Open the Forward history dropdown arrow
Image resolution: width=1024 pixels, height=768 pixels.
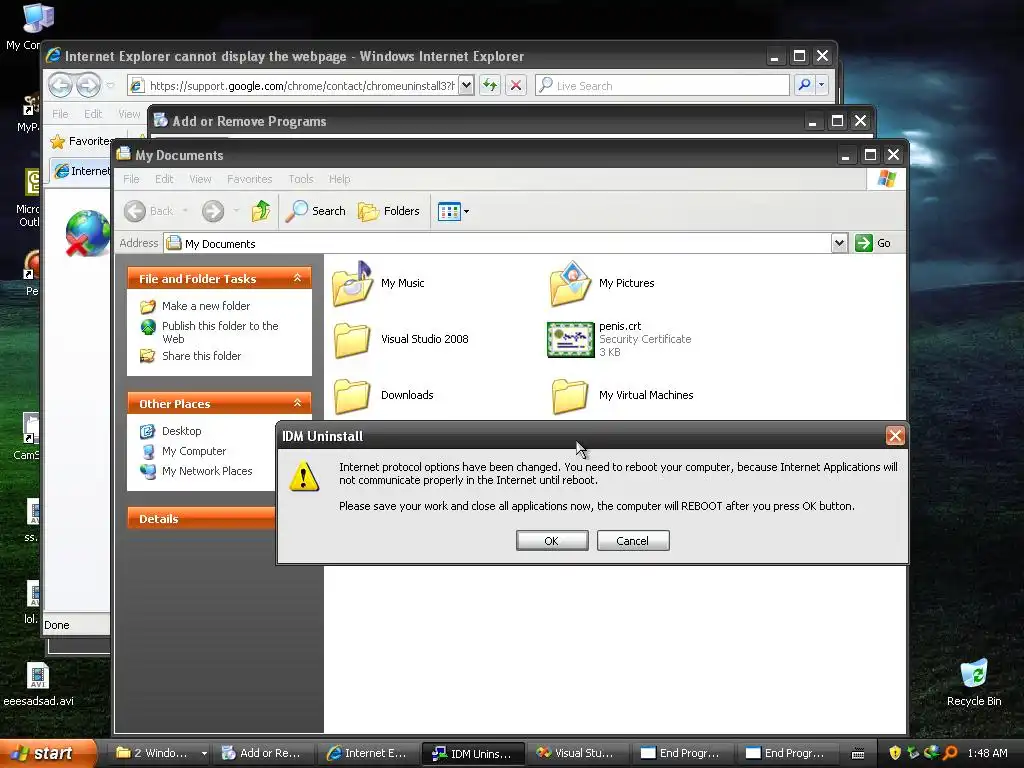click(236, 211)
